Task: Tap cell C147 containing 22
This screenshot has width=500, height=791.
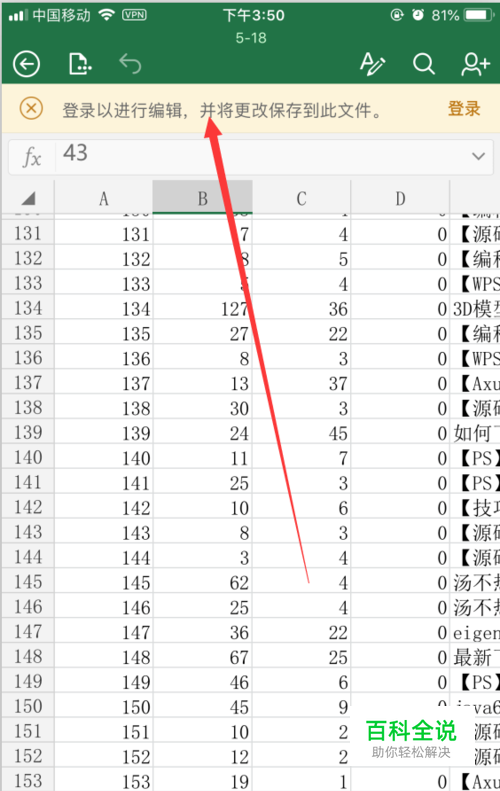Action: [x=301, y=632]
